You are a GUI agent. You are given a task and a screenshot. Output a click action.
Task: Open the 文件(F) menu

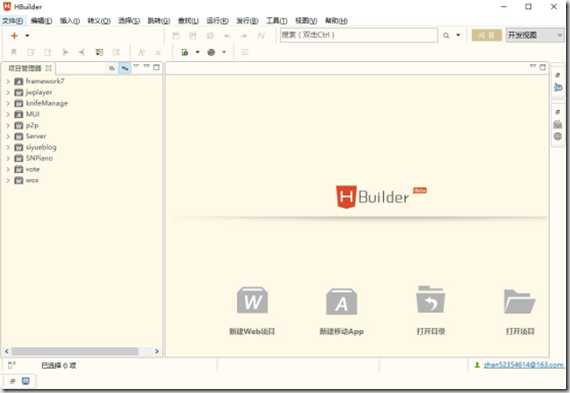tap(13, 21)
